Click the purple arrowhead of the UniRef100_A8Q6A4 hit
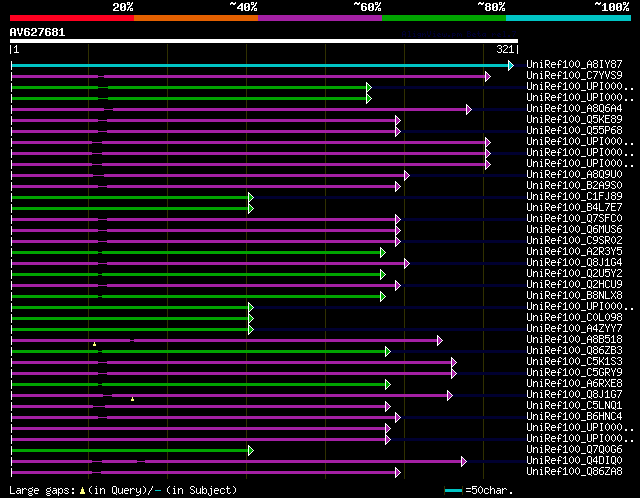The image size is (640, 498). pyautogui.click(x=469, y=109)
